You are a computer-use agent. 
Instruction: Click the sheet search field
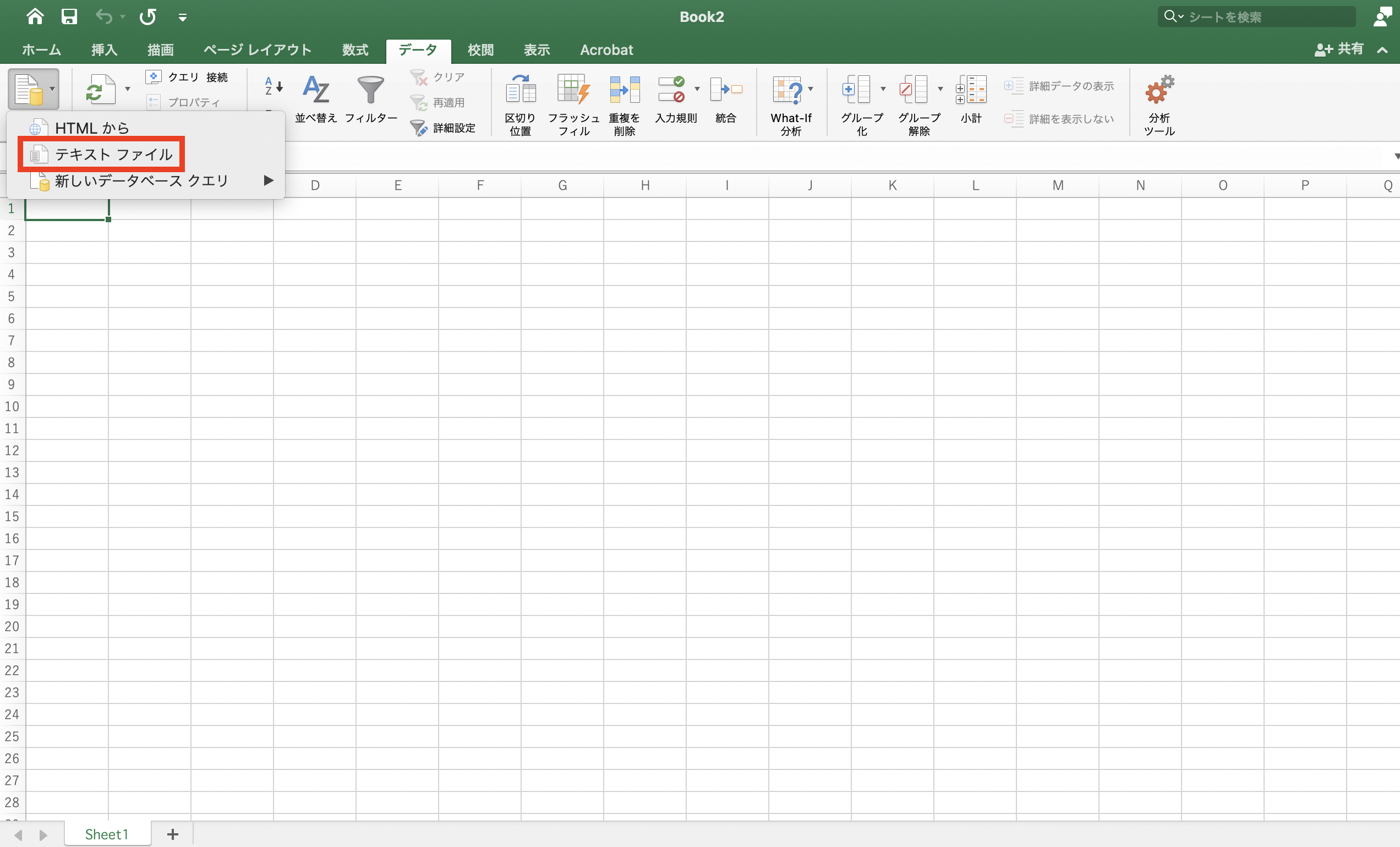coord(1257,16)
